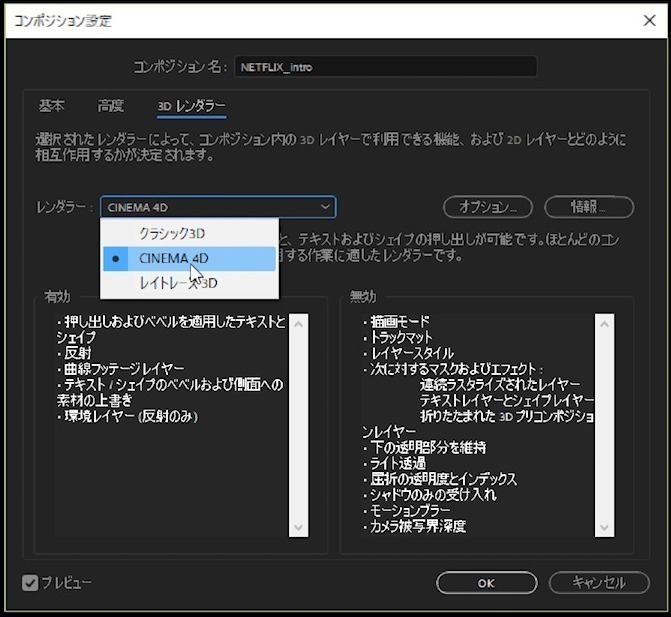671x617 pixels.
Task: Close the コンポジション設定 dialog with X
Action: click(x=647, y=21)
